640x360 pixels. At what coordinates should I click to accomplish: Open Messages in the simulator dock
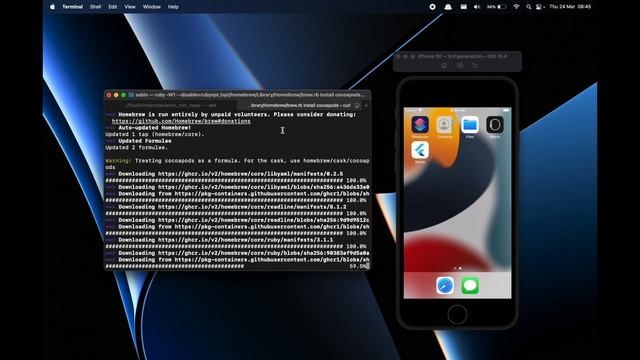click(470, 285)
